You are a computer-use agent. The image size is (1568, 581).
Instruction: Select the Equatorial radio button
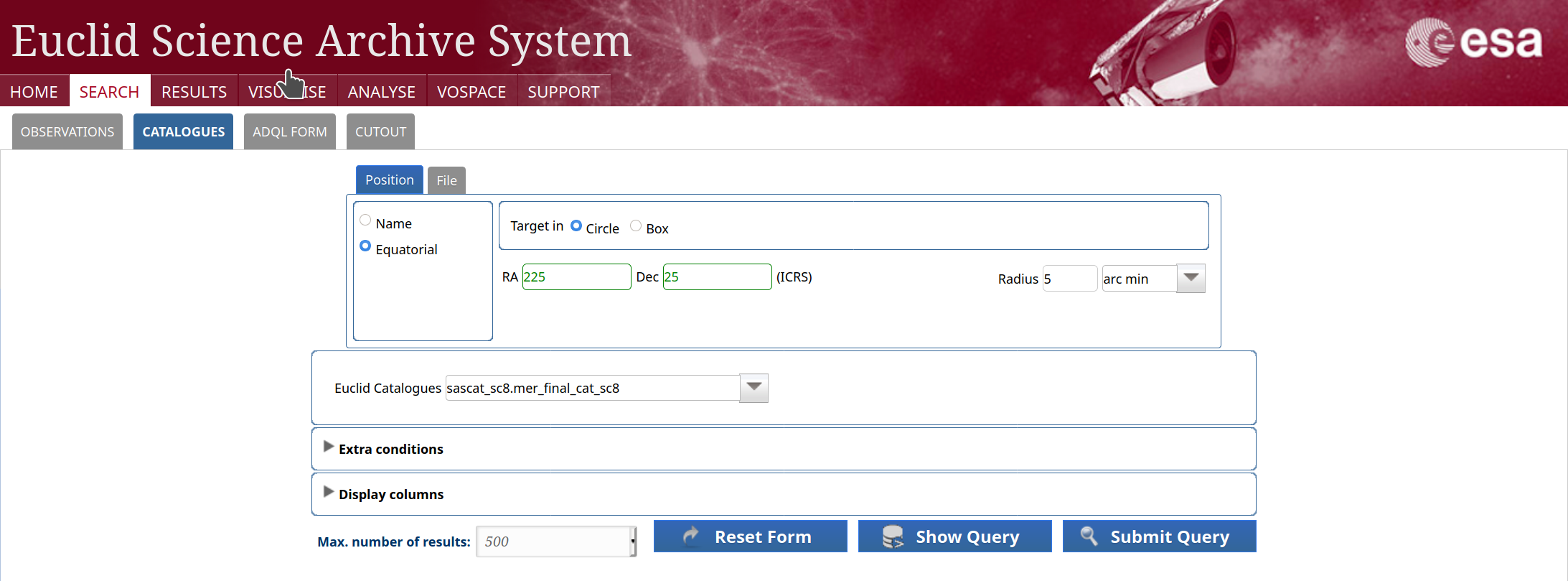tap(365, 246)
